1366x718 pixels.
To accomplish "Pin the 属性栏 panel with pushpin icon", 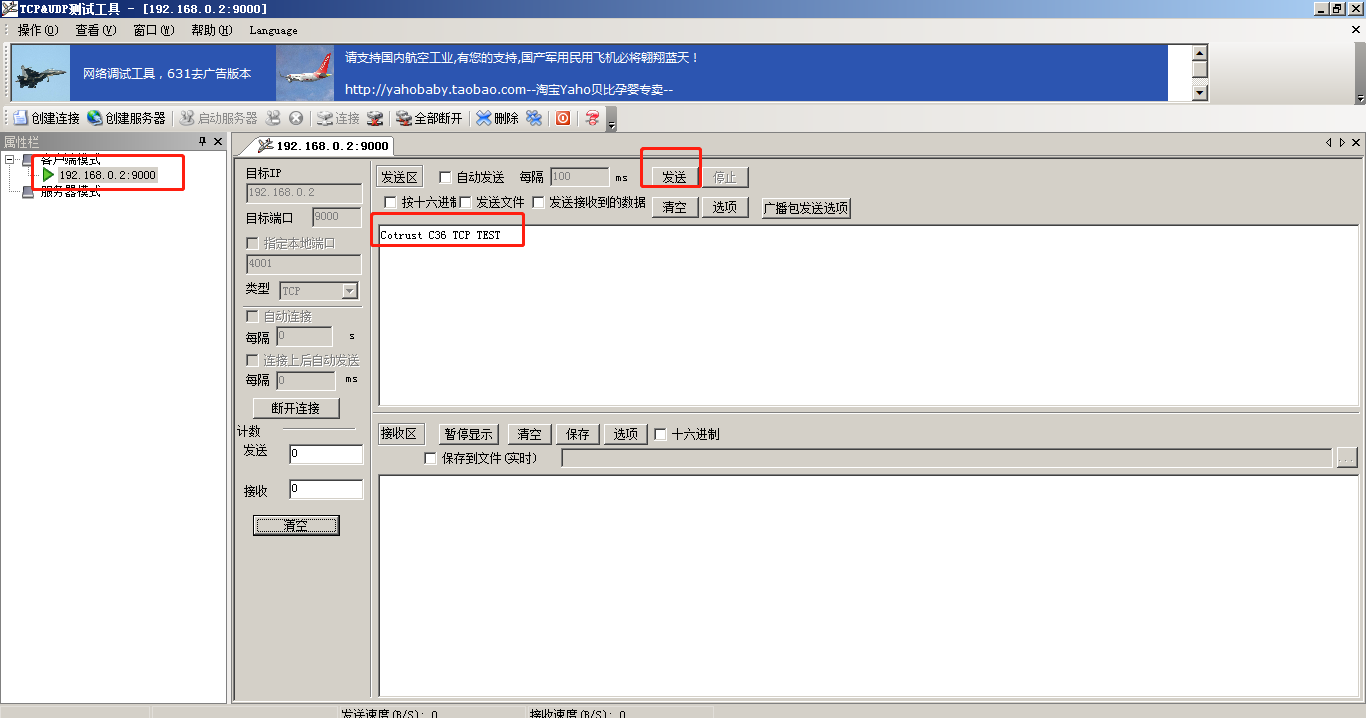I will tap(203, 142).
